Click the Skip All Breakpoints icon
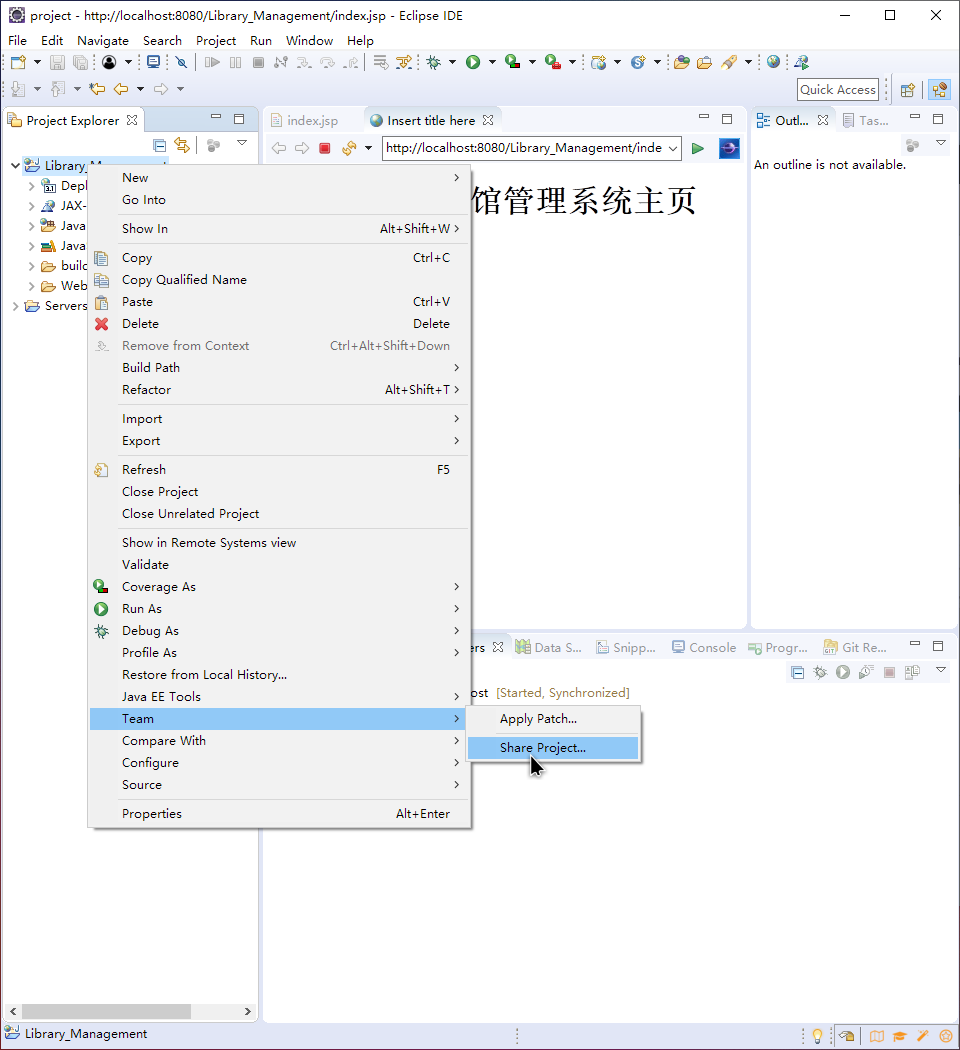This screenshot has height=1050, width=960. click(181, 62)
